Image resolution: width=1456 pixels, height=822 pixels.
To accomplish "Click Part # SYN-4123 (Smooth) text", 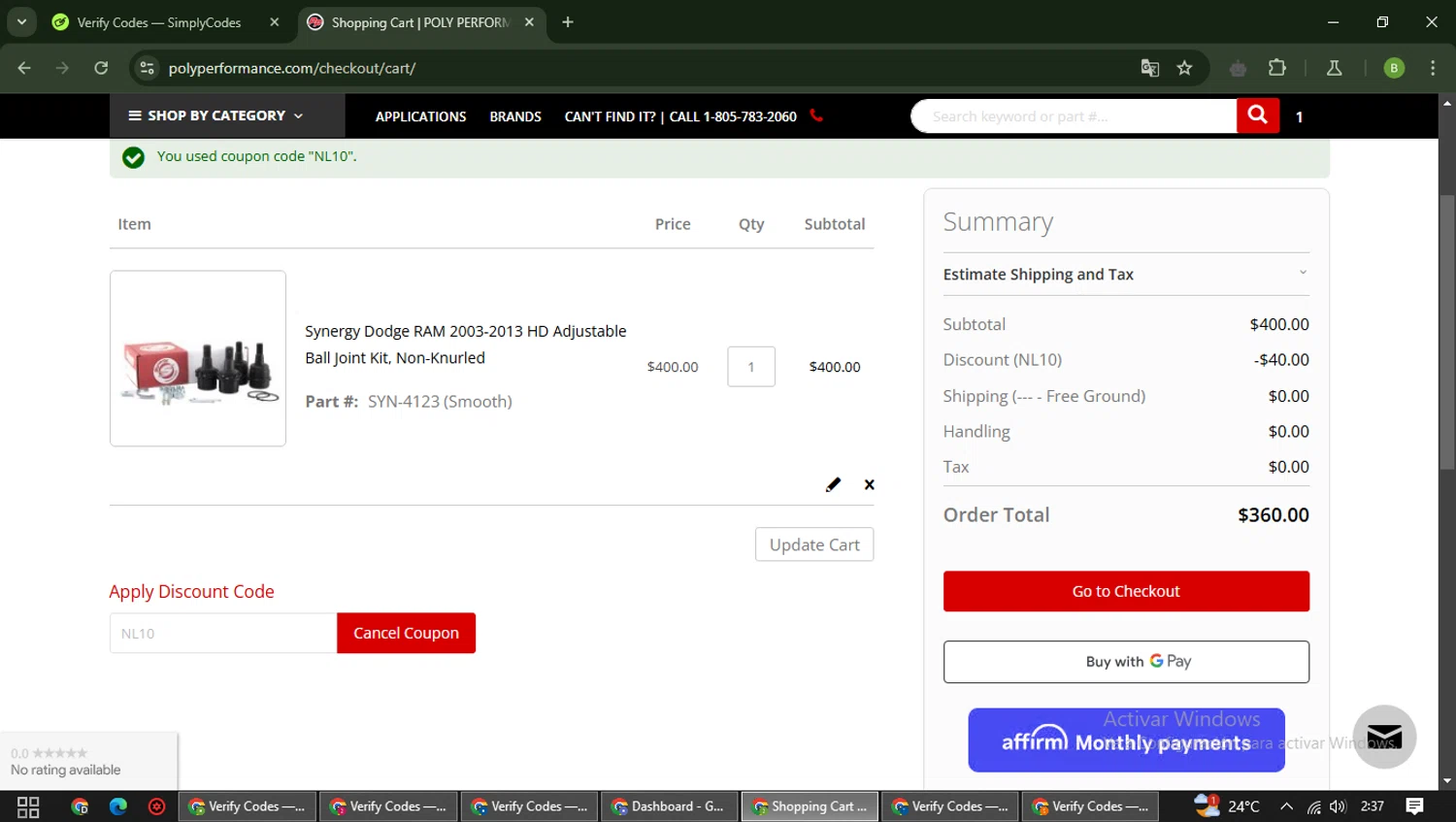I will tap(409, 402).
